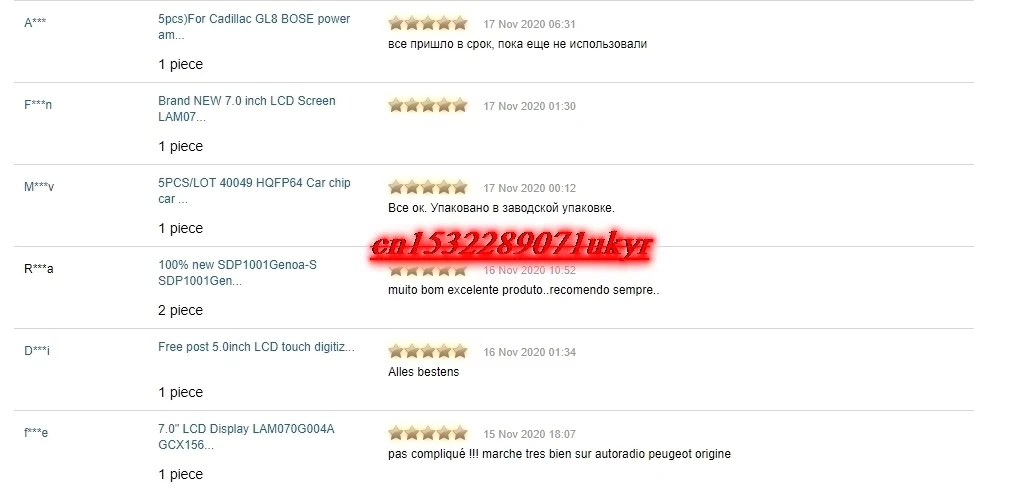Click the star rating of M***v's review
1017x492 pixels.
[x=427, y=187]
